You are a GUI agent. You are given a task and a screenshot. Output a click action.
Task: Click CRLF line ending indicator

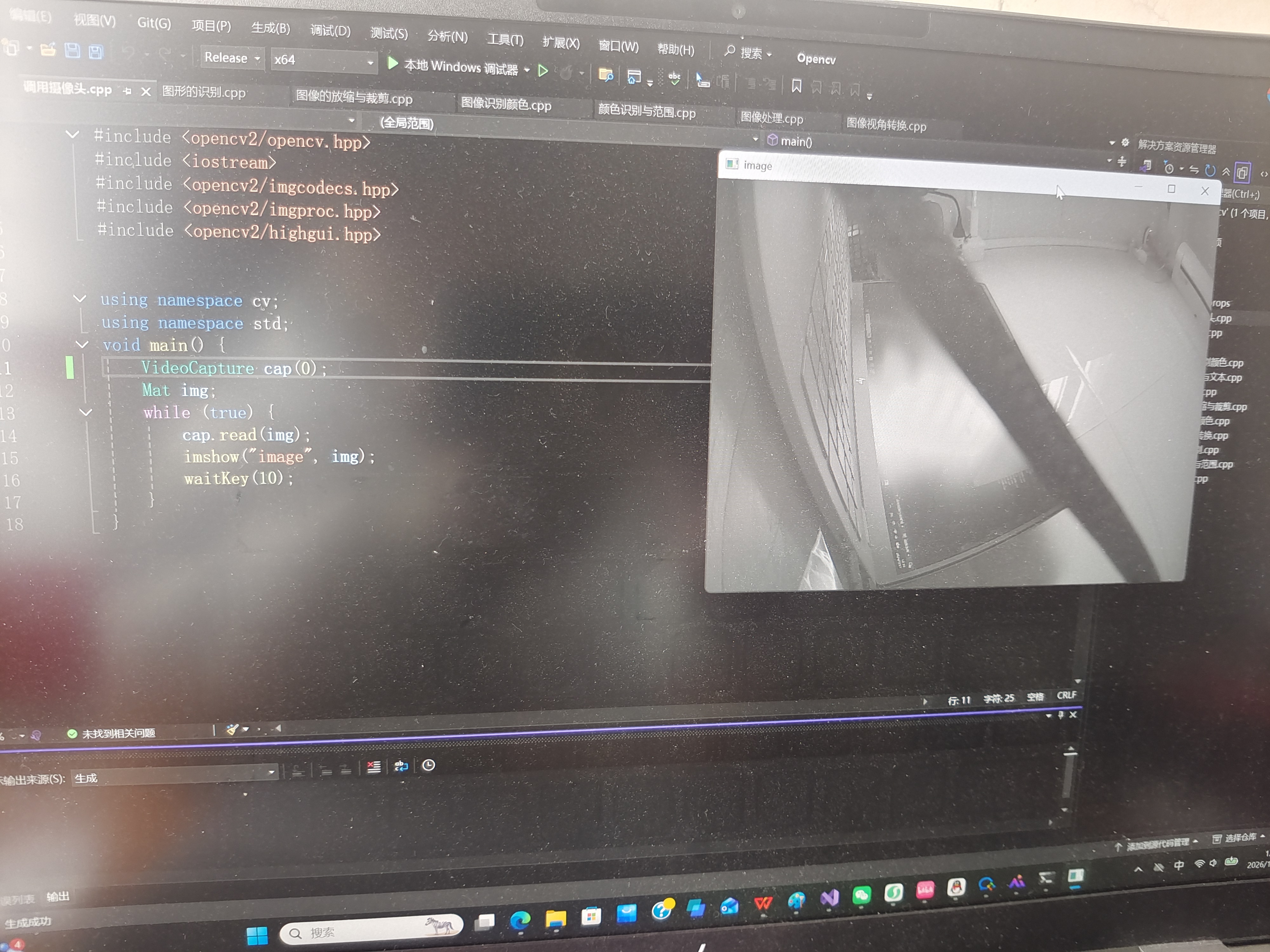tap(1066, 695)
